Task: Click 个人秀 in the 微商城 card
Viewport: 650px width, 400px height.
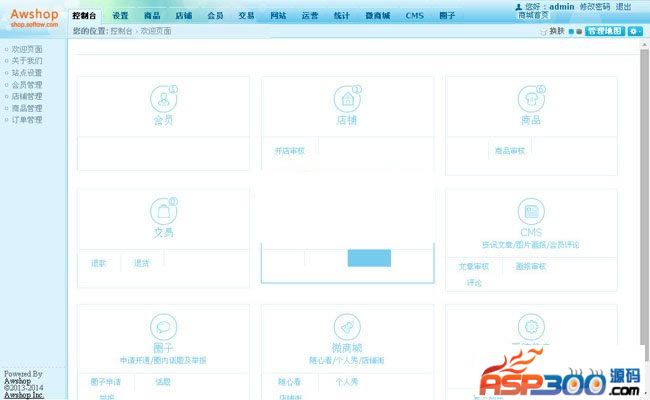Action: pyautogui.click(x=347, y=382)
